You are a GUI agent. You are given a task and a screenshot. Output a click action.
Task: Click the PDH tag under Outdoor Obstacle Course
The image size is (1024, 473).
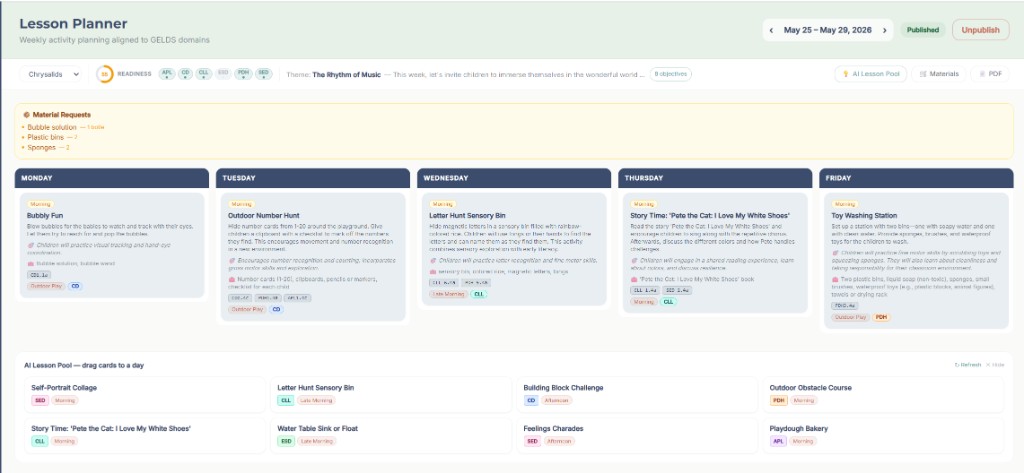(778, 400)
